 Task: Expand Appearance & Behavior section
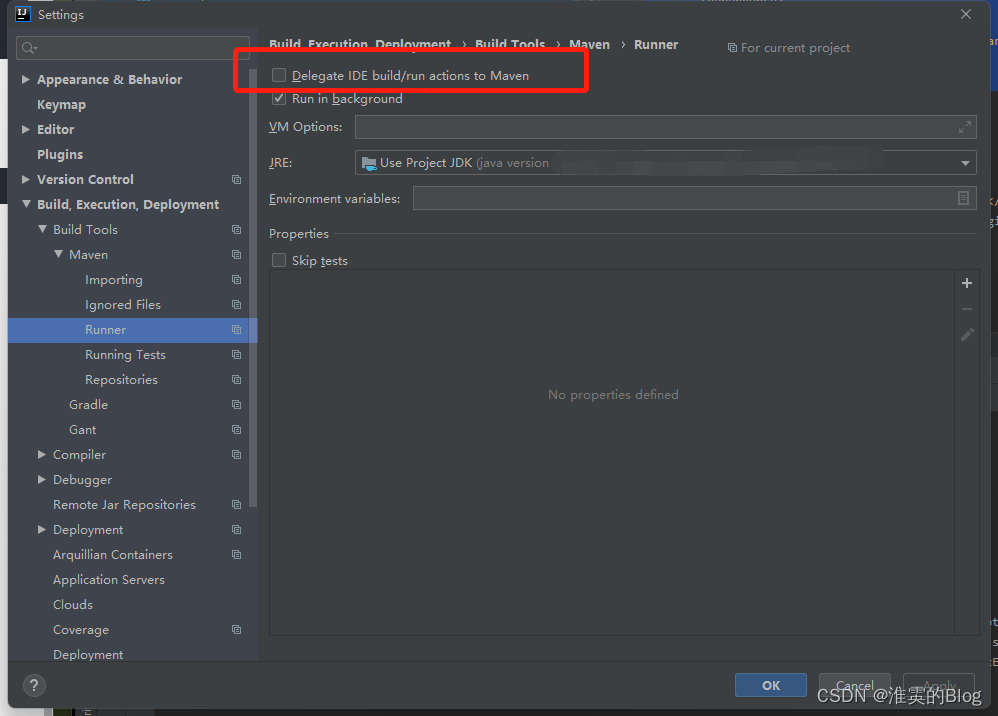point(25,80)
